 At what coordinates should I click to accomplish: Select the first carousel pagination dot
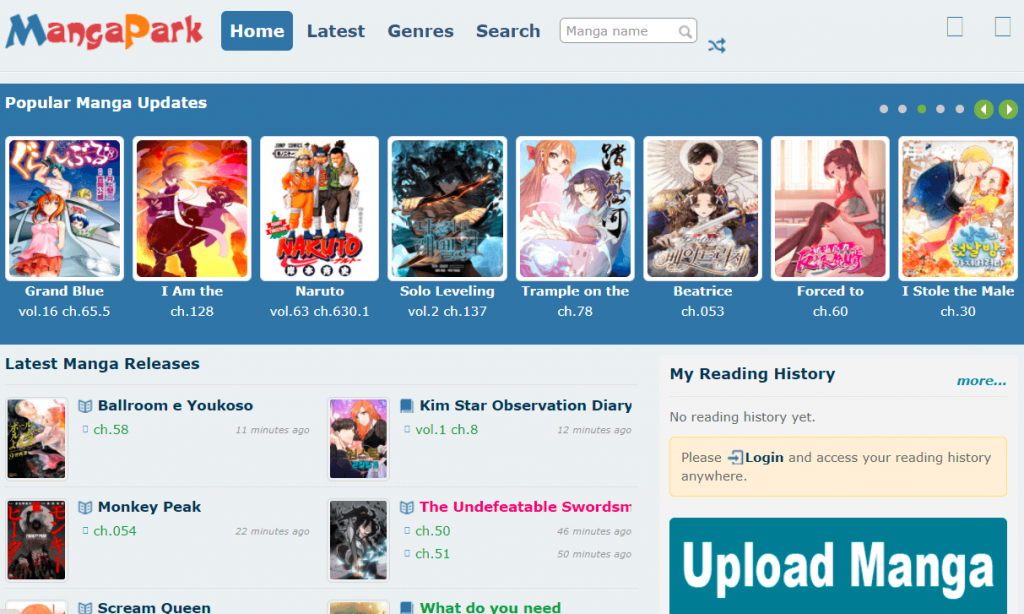tap(883, 109)
